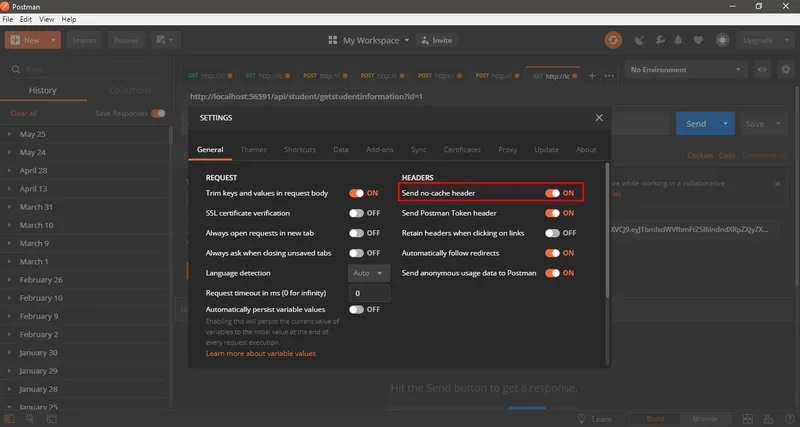Open the manage environments gear icon
The image size is (800, 427).
click(786, 69)
